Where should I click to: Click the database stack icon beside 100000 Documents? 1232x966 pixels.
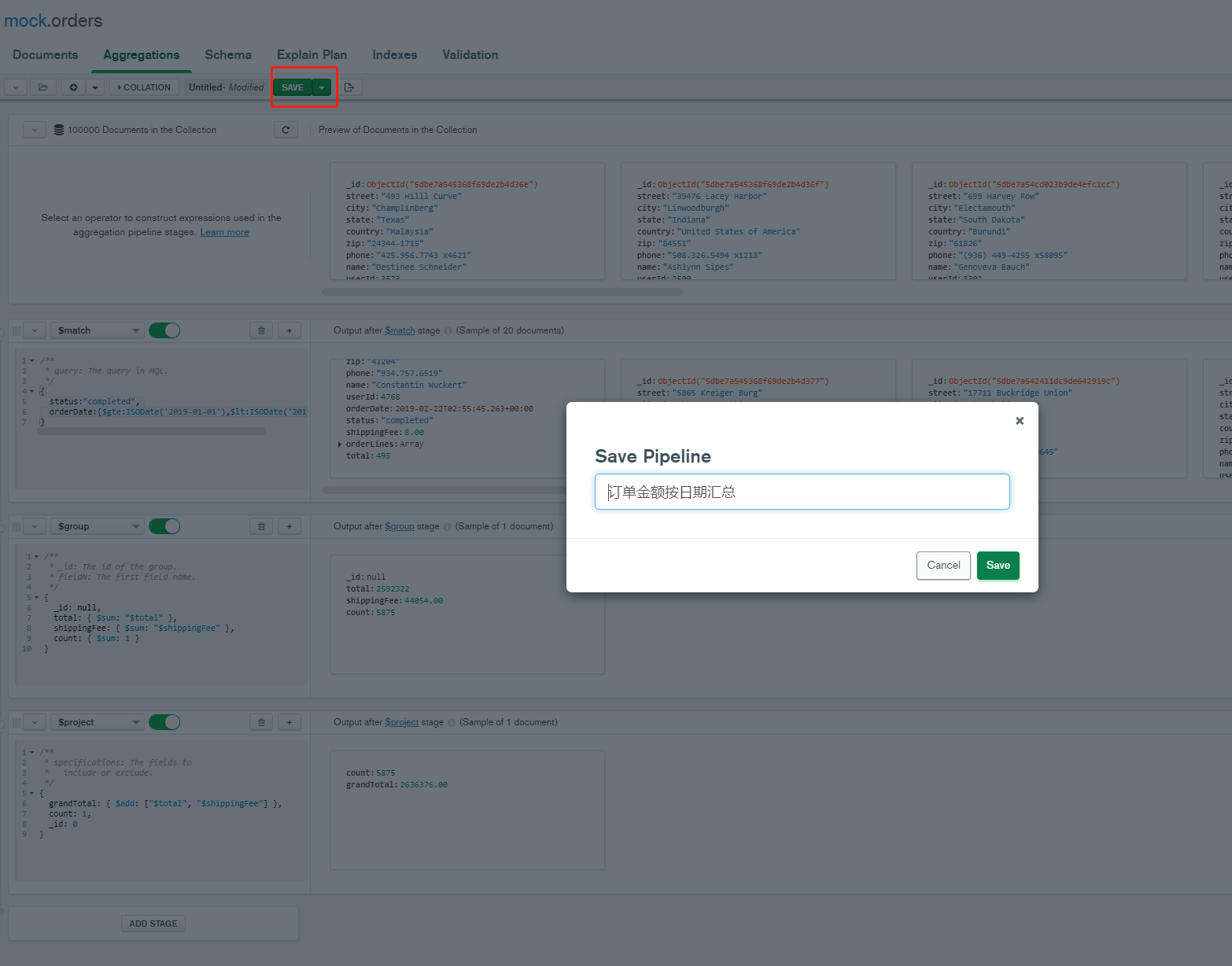point(59,130)
